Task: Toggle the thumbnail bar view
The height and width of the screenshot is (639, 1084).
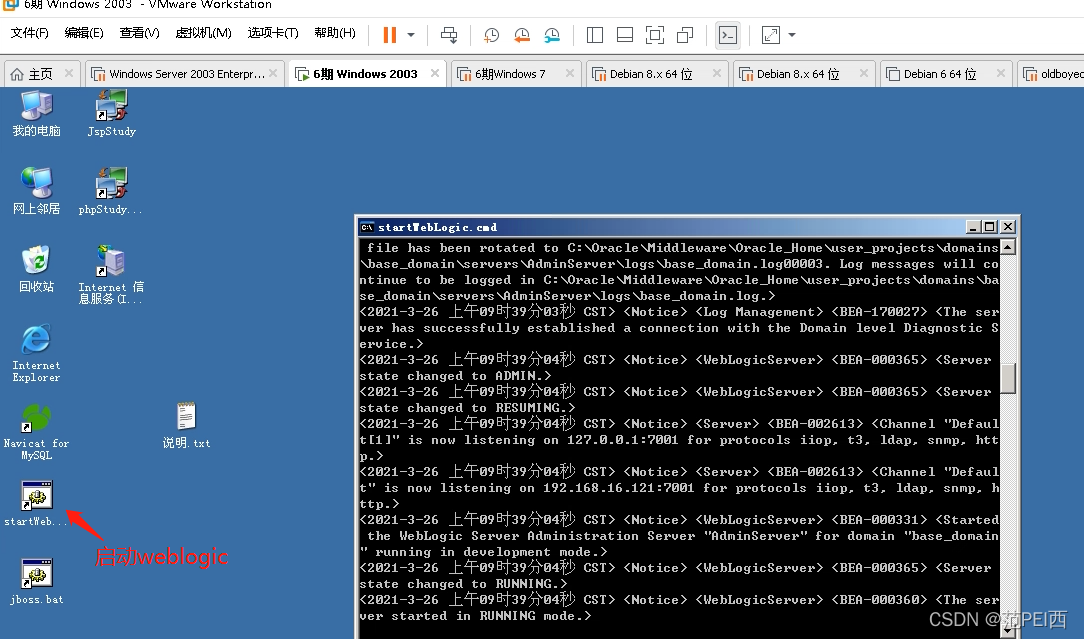Action: click(625, 35)
